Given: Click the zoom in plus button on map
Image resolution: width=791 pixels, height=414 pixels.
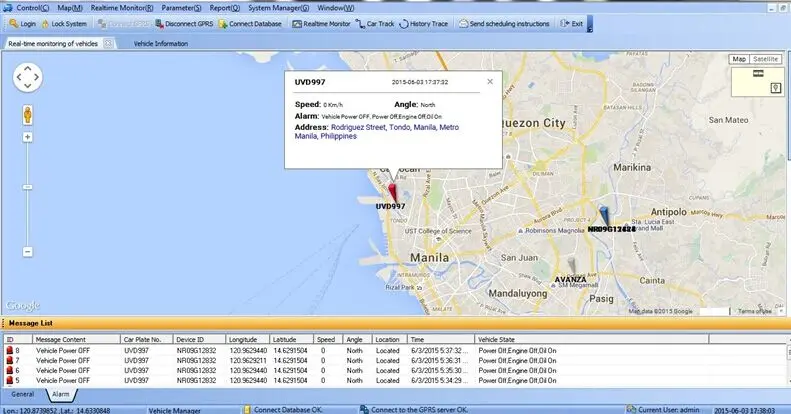Looking at the screenshot, I should coord(28,137).
